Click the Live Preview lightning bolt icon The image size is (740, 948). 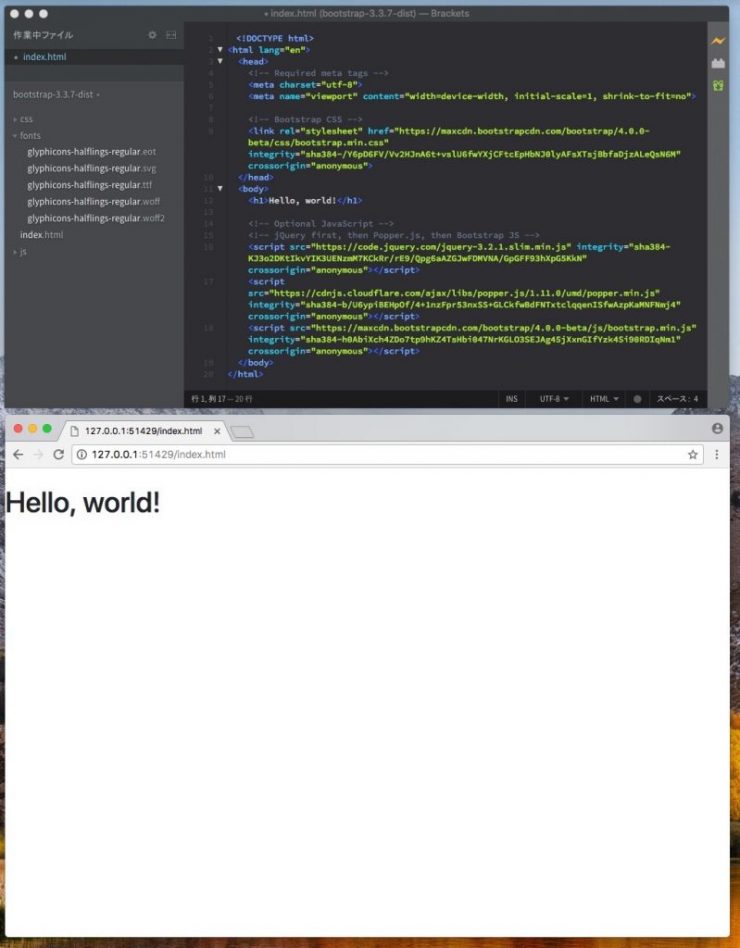coord(717,41)
